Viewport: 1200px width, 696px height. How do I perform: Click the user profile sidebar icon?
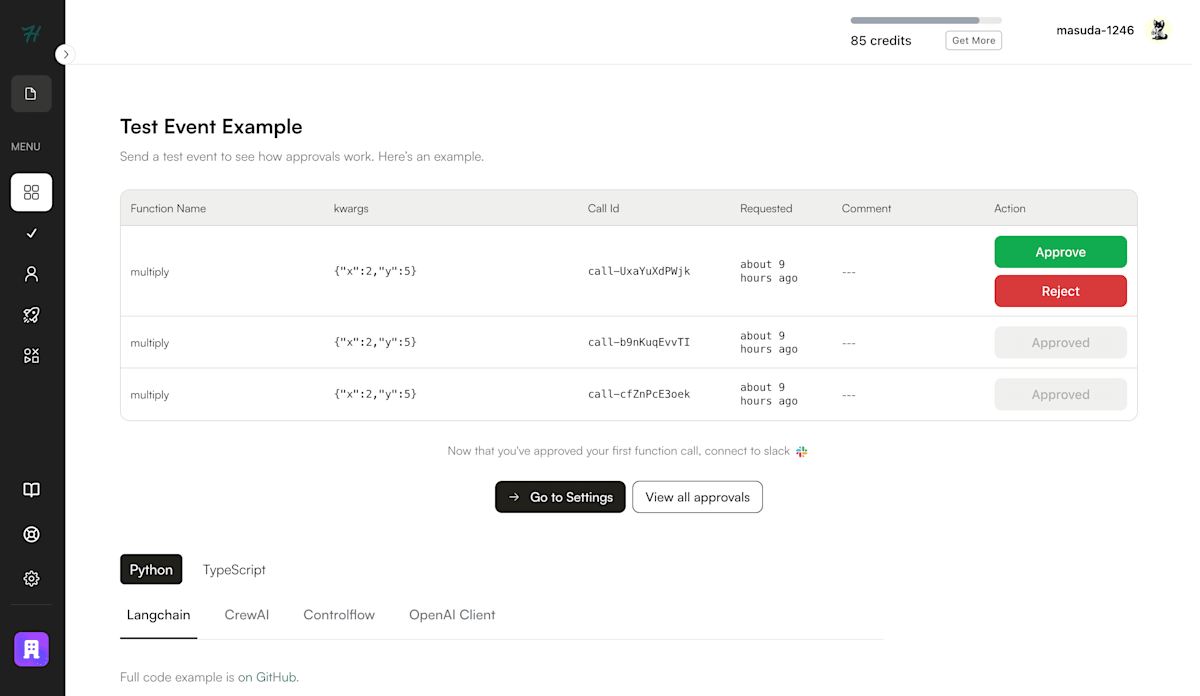pos(31,274)
